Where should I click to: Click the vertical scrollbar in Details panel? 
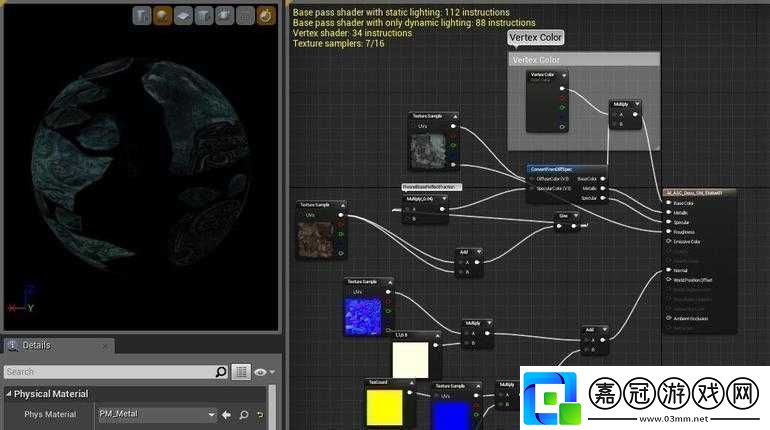273,407
